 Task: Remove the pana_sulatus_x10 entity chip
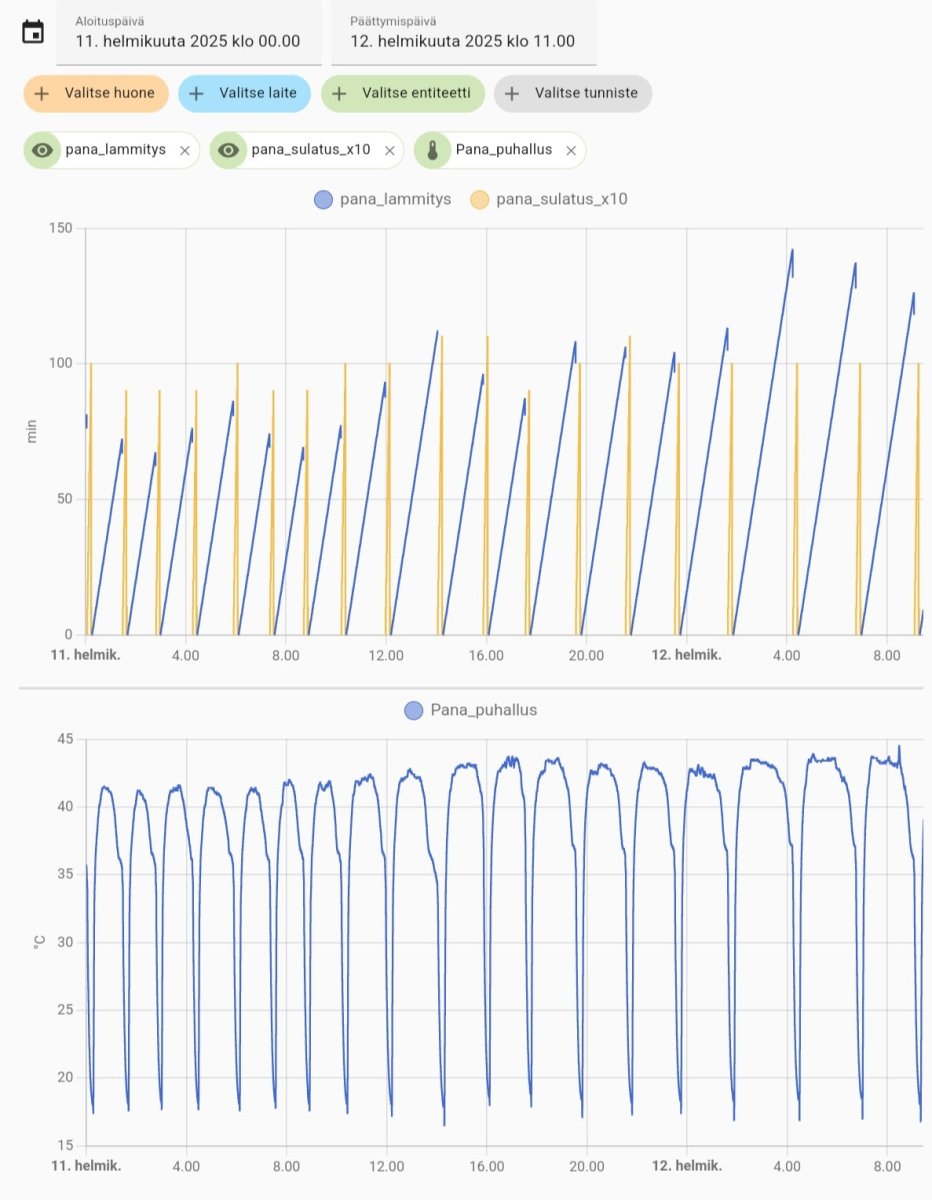tap(389, 150)
